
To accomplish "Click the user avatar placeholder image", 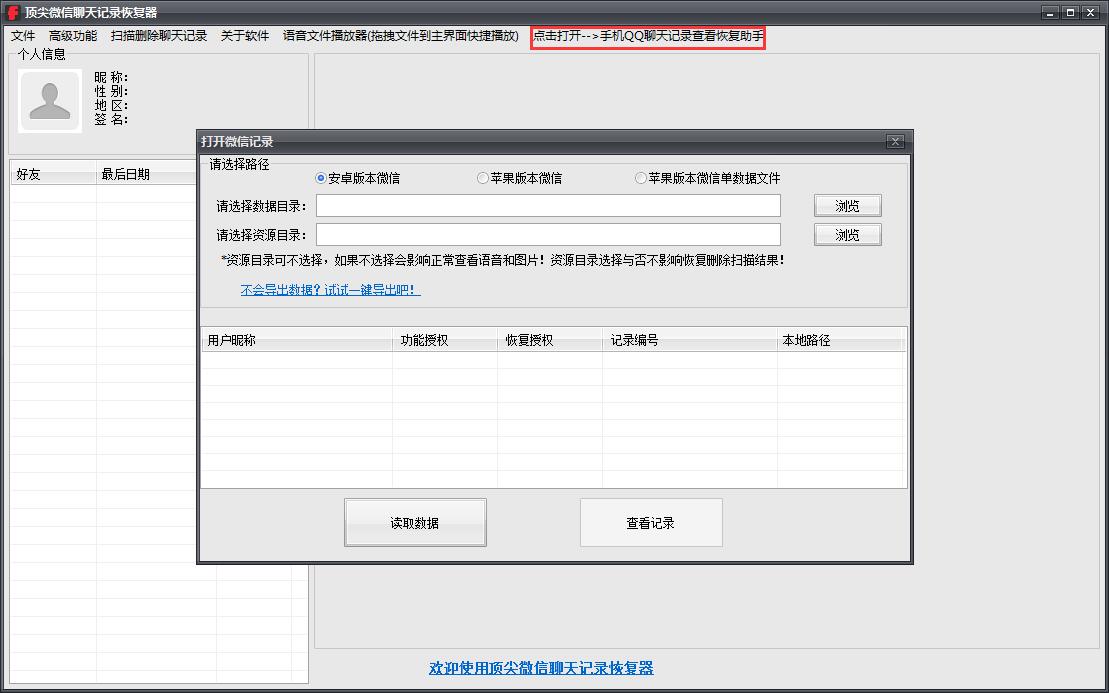I will (50, 101).
